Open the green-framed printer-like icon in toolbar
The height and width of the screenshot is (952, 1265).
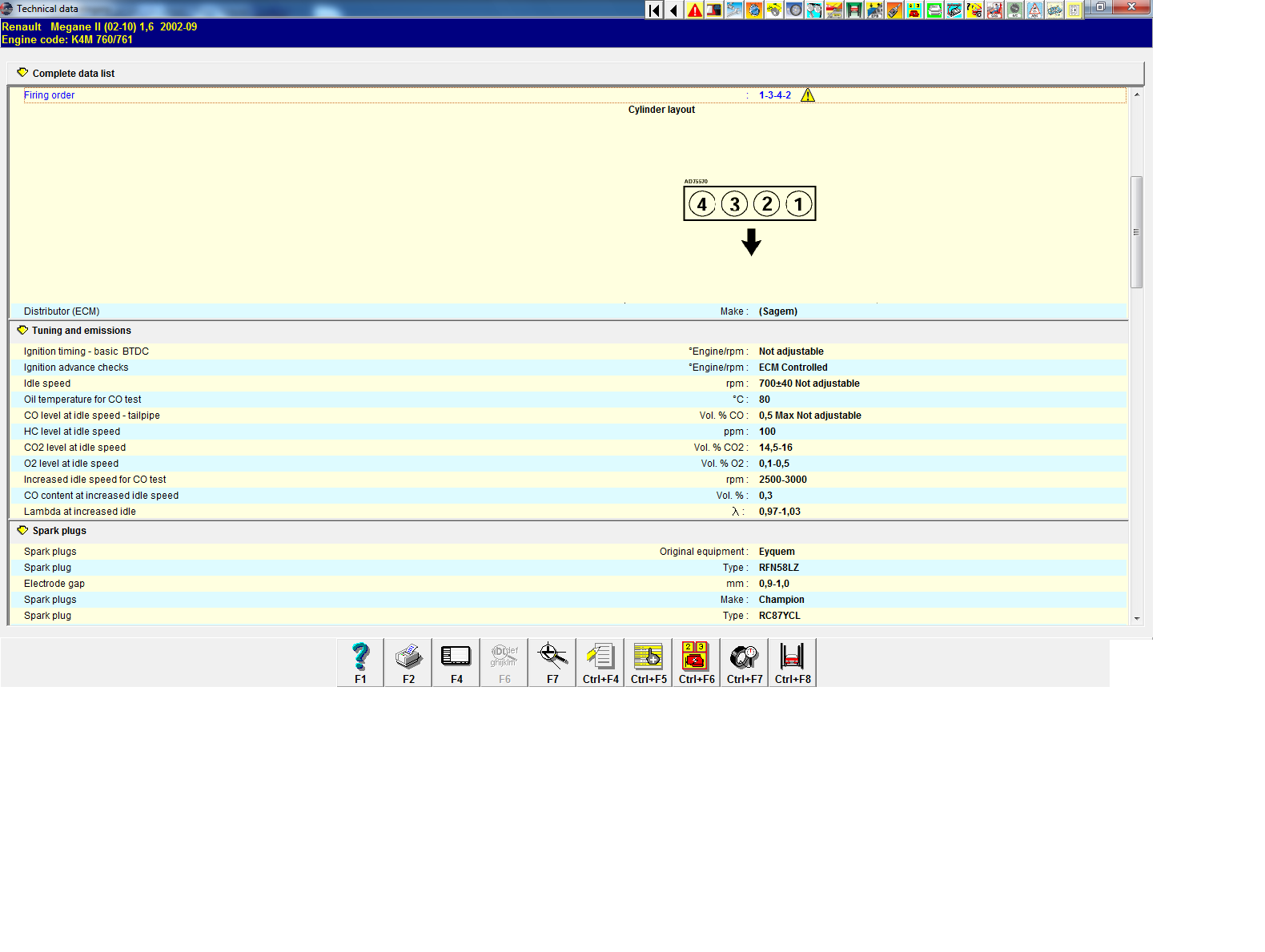[x=934, y=10]
